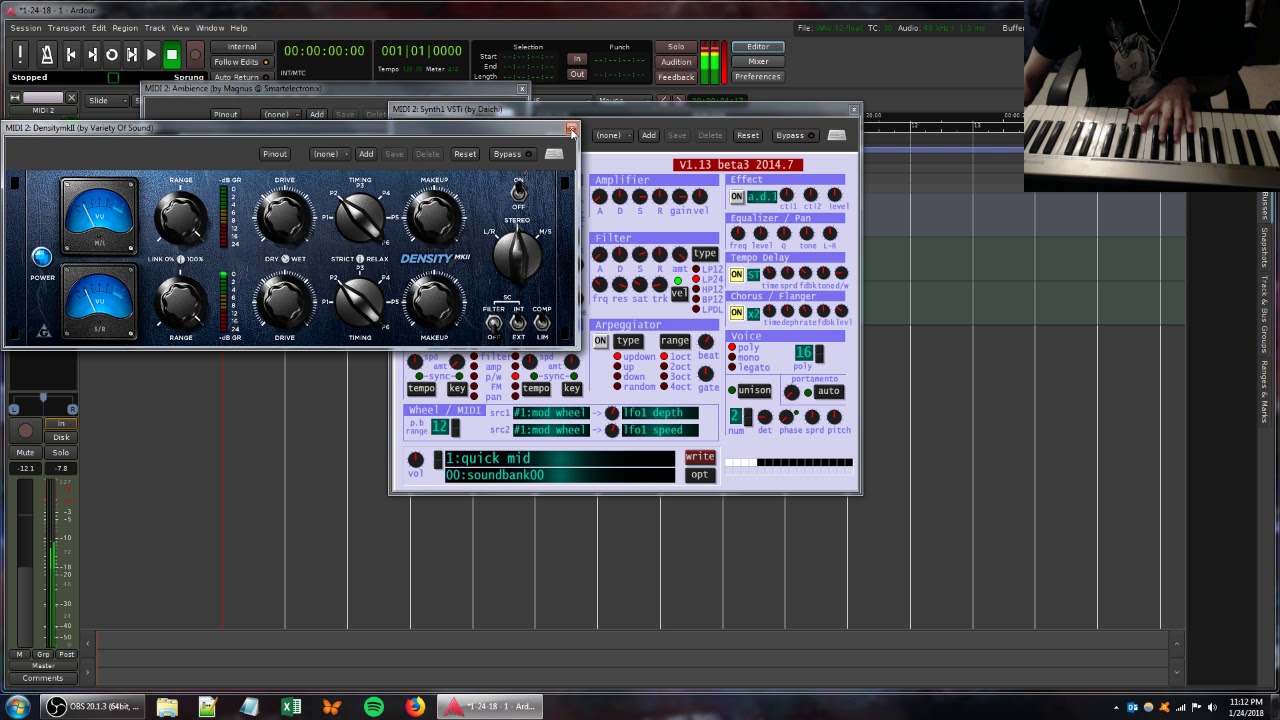Click the write button in Synth1
The image size is (1280, 720).
click(700, 457)
